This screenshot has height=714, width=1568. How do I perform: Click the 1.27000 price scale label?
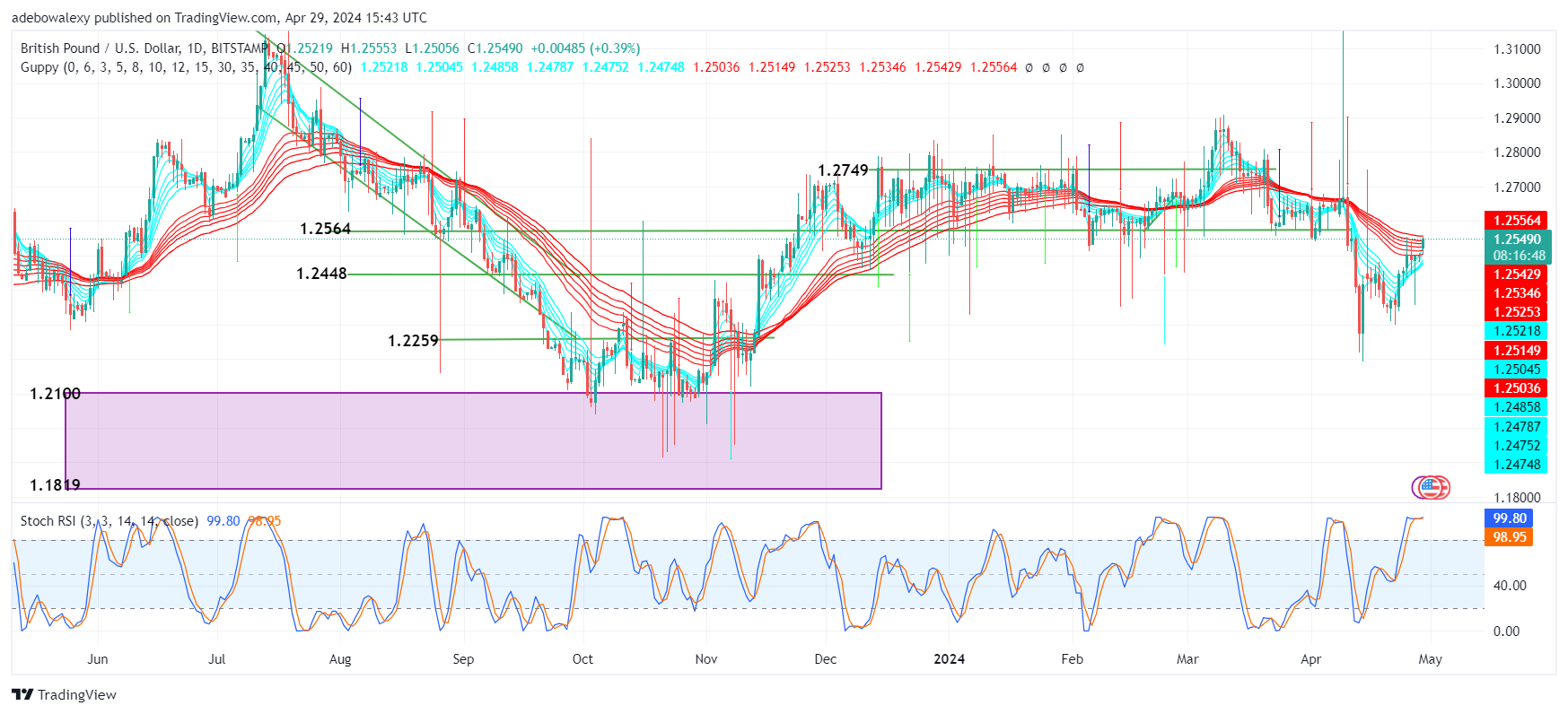coord(1517,187)
